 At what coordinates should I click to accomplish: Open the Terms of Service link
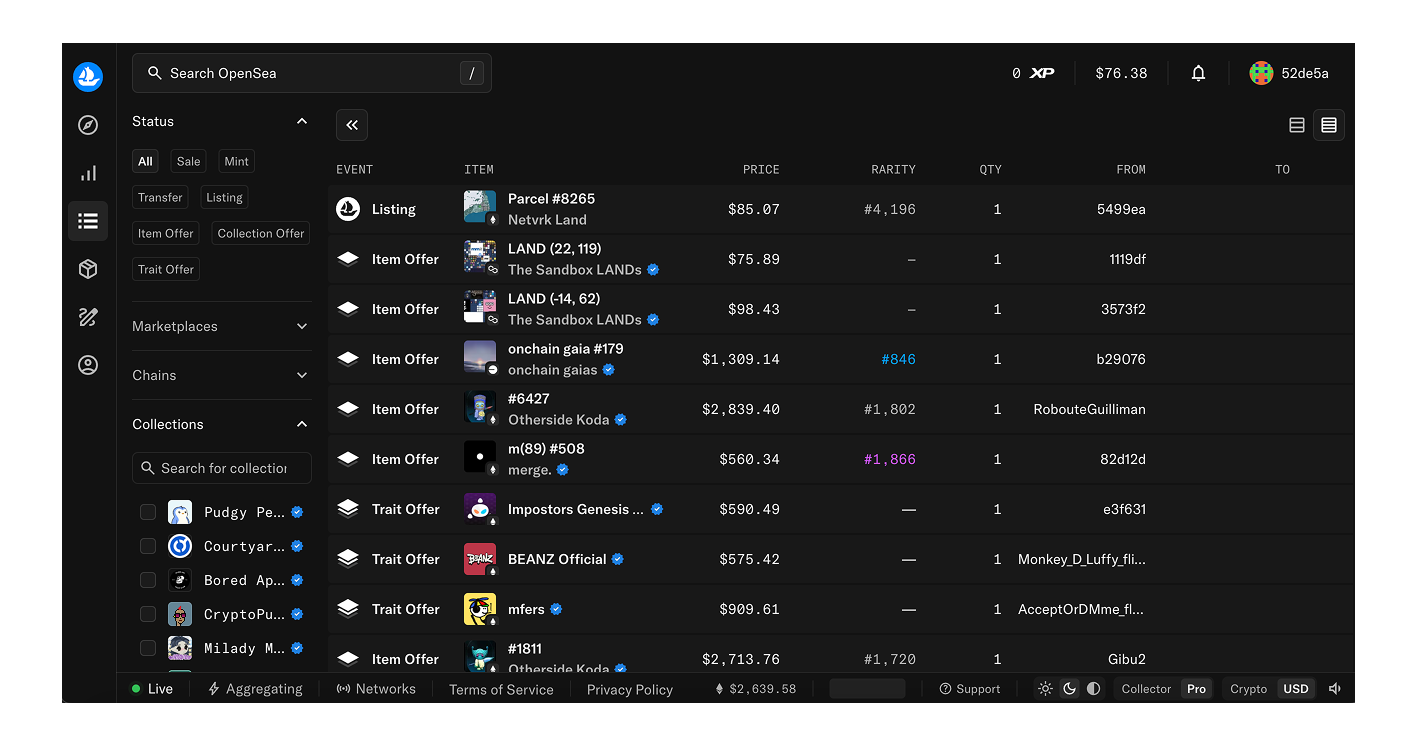[501, 689]
